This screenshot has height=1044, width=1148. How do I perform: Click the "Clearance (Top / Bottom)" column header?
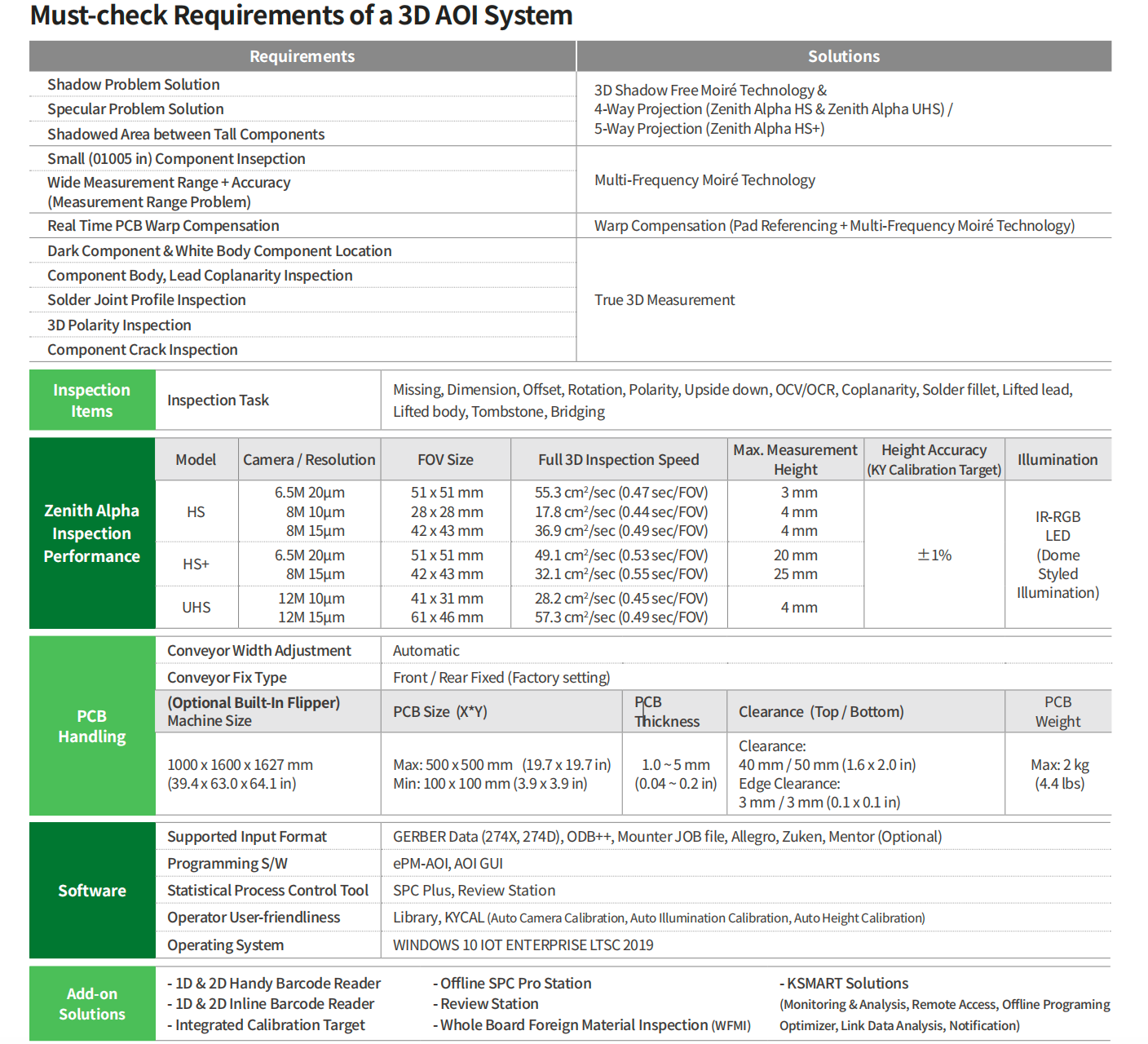tap(821, 712)
